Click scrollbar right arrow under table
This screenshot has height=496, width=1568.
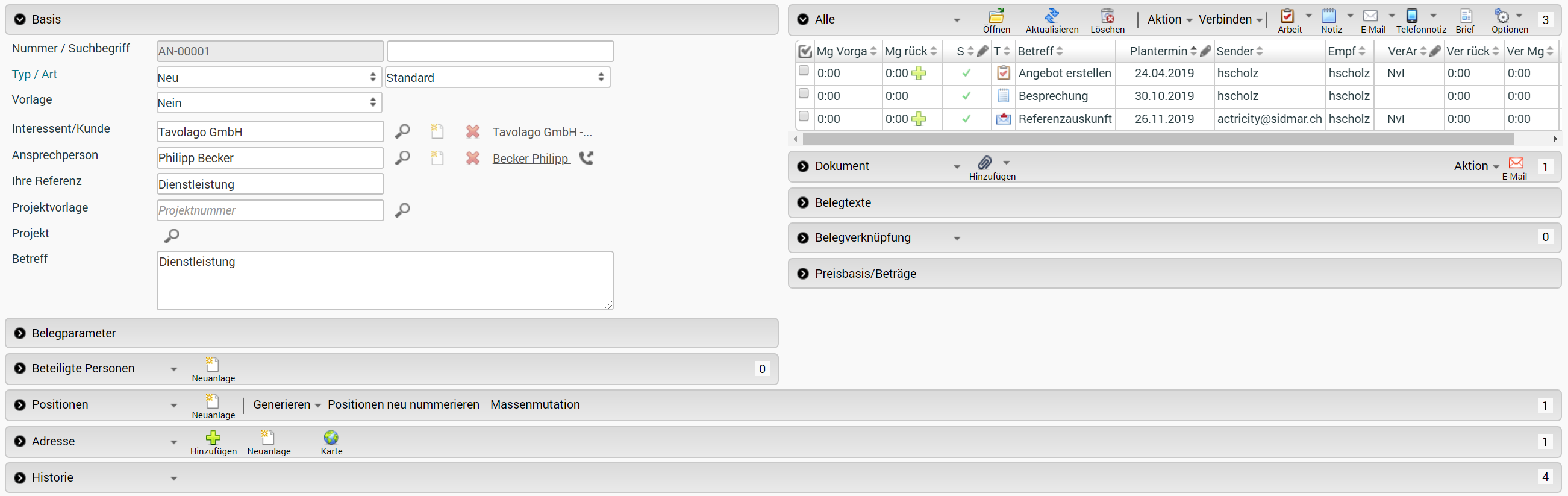1555,139
